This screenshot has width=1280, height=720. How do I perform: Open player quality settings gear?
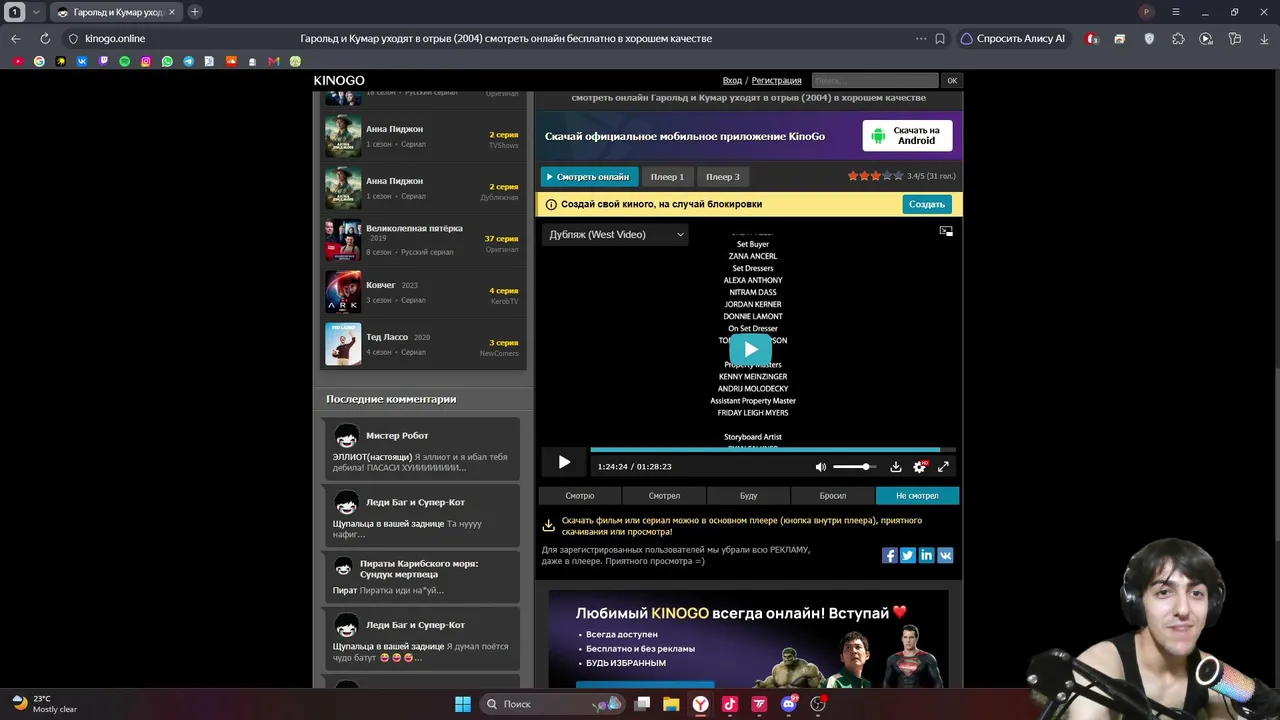click(919, 467)
